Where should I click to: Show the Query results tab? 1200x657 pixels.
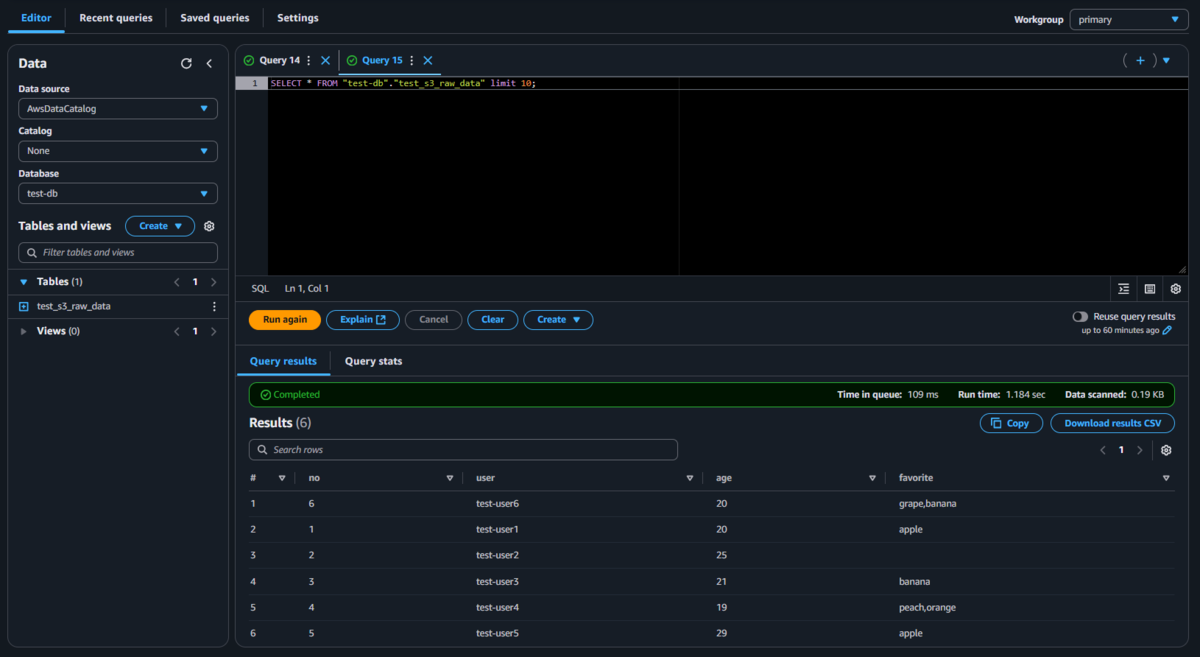pyautogui.click(x=283, y=361)
